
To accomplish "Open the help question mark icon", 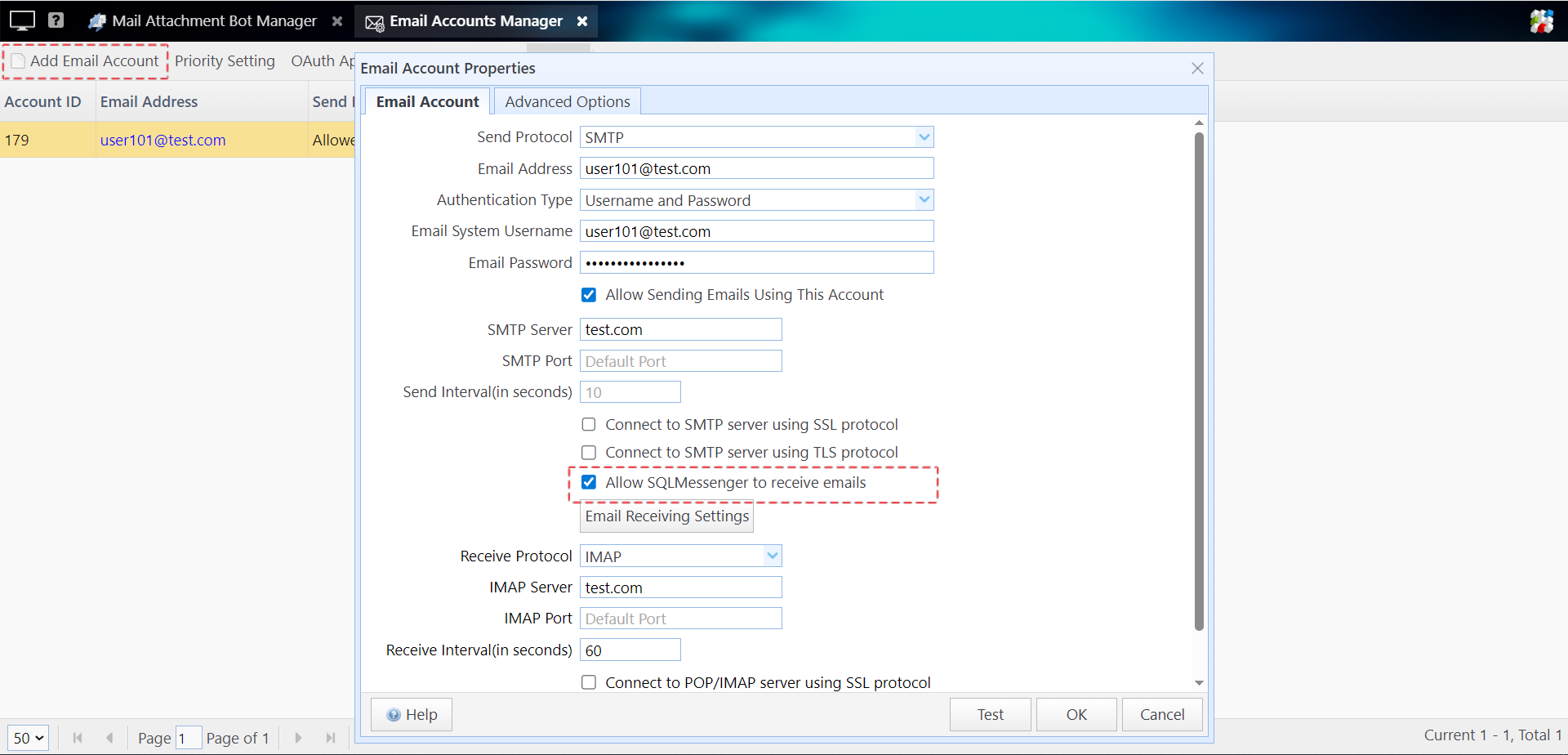I will tap(56, 20).
